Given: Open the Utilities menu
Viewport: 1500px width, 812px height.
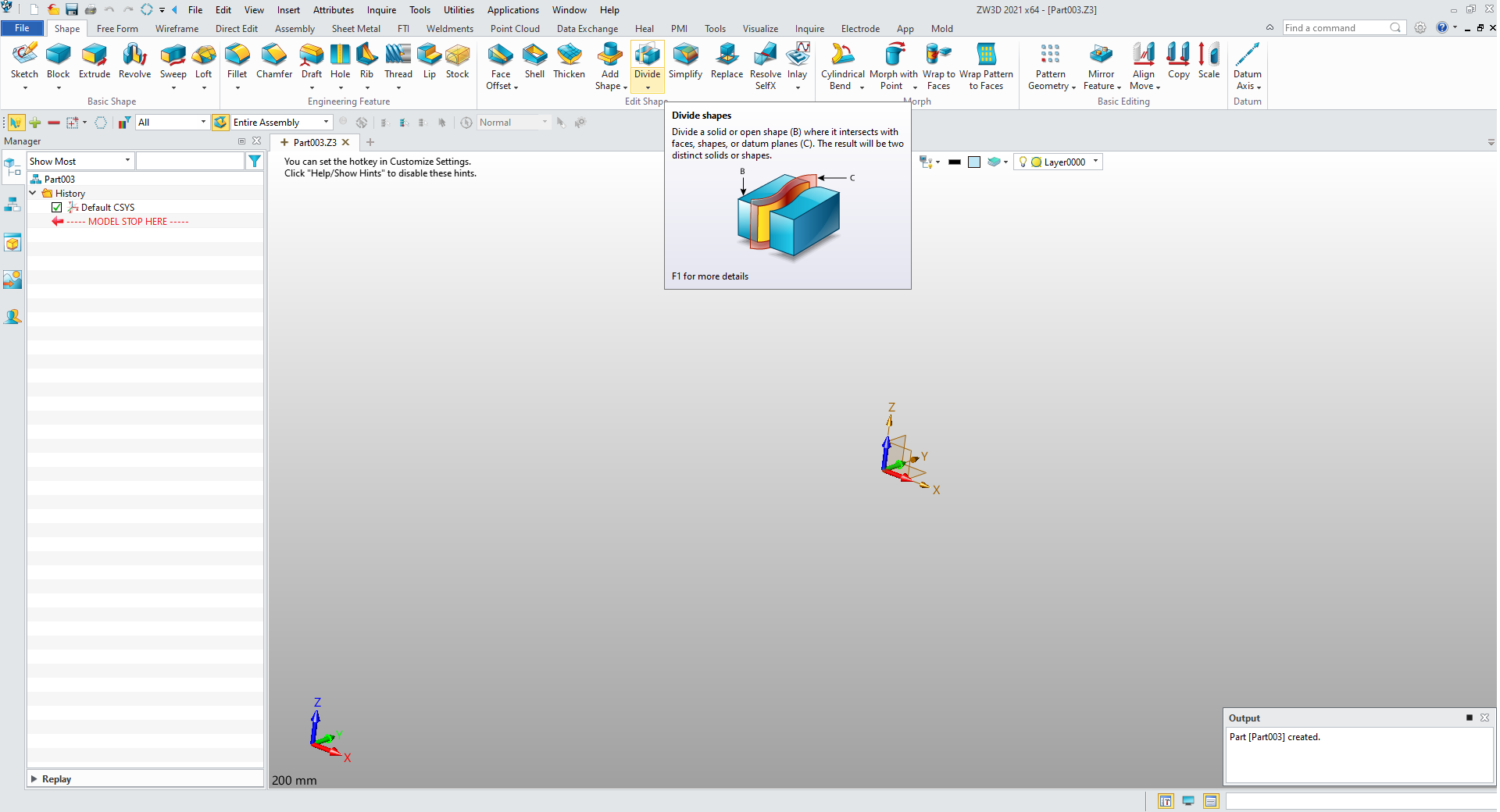Looking at the screenshot, I should tap(459, 10).
